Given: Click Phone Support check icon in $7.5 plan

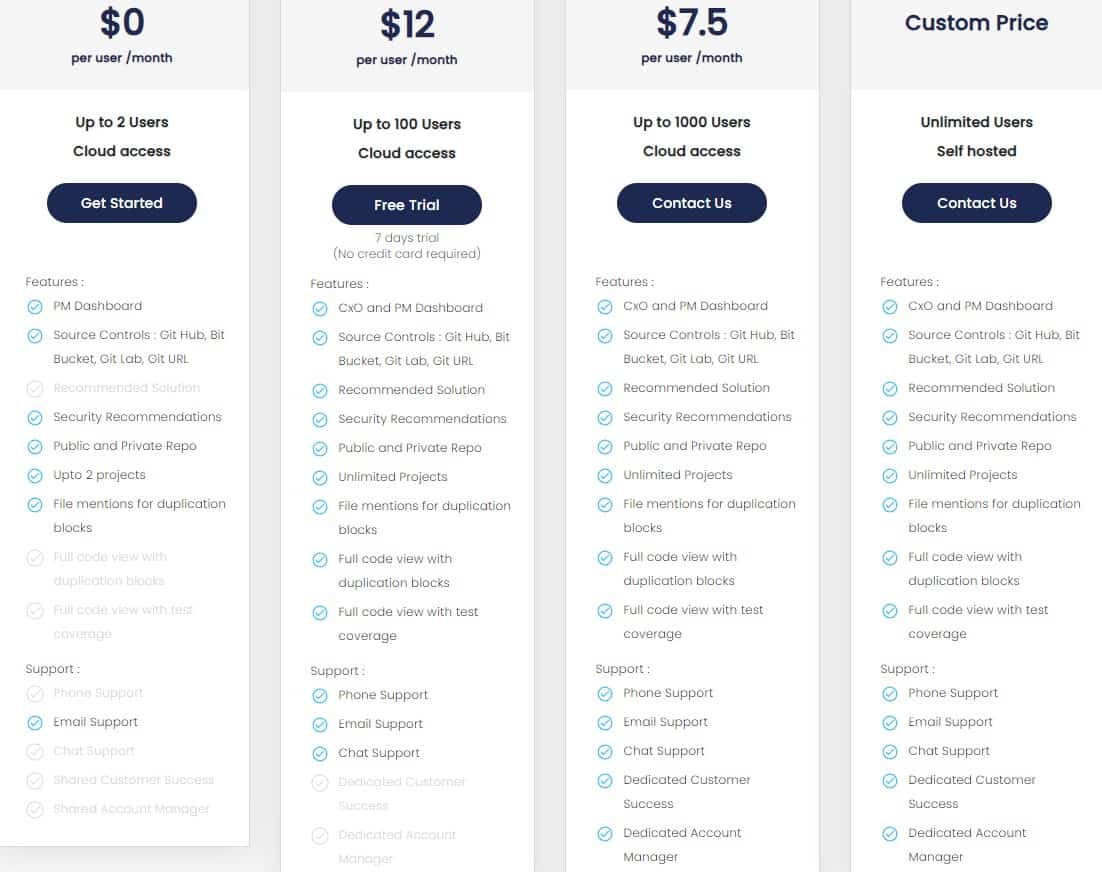Looking at the screenshot, I should pyautogui.click(x=605, y=693).
